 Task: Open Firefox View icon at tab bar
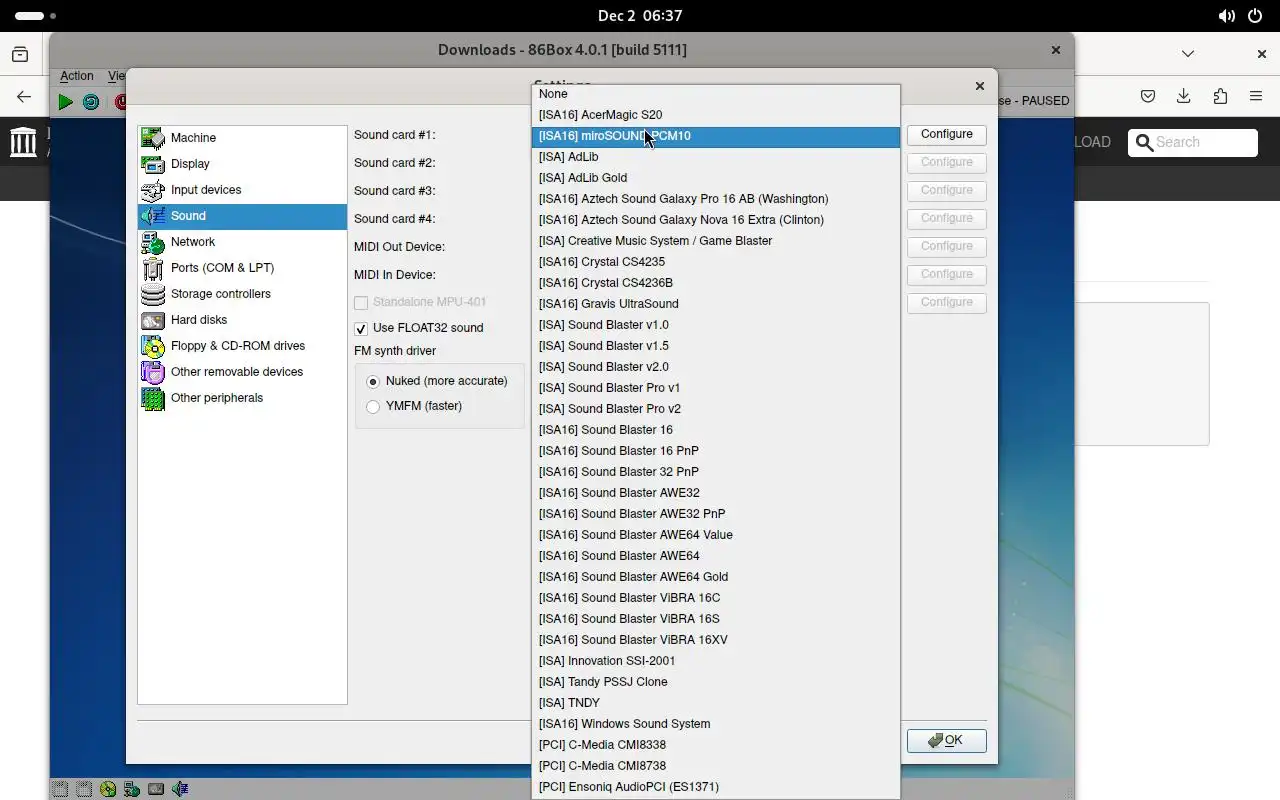(x=20, y=54)
